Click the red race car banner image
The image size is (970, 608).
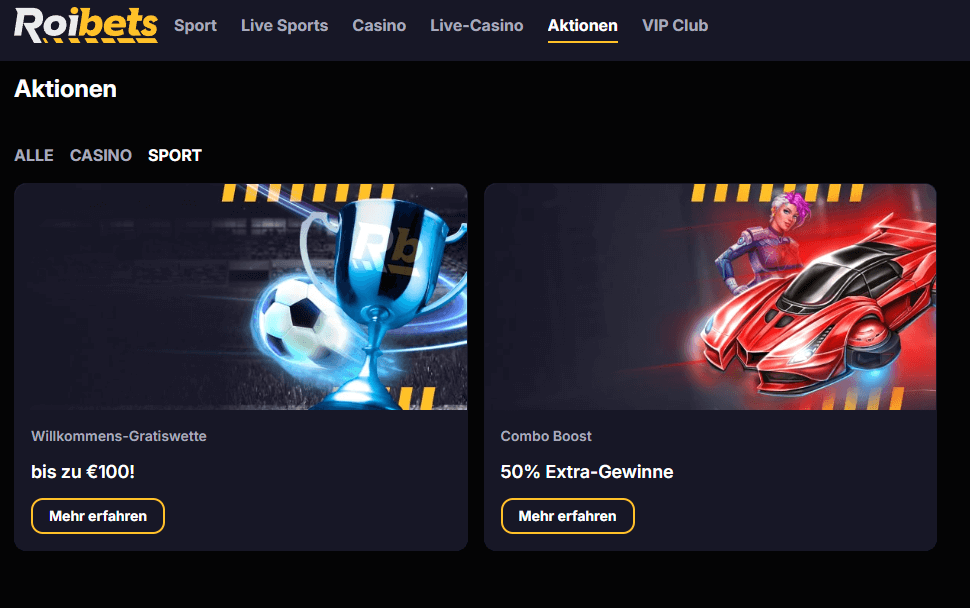[710, 297]
